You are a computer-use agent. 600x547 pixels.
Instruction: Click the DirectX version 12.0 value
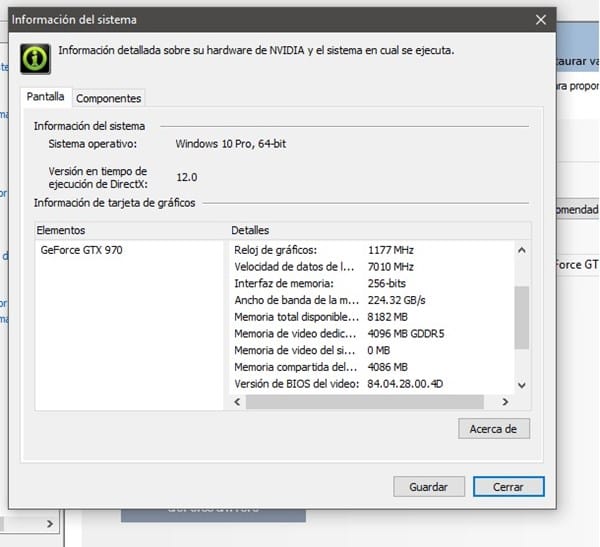coord(187,177)
